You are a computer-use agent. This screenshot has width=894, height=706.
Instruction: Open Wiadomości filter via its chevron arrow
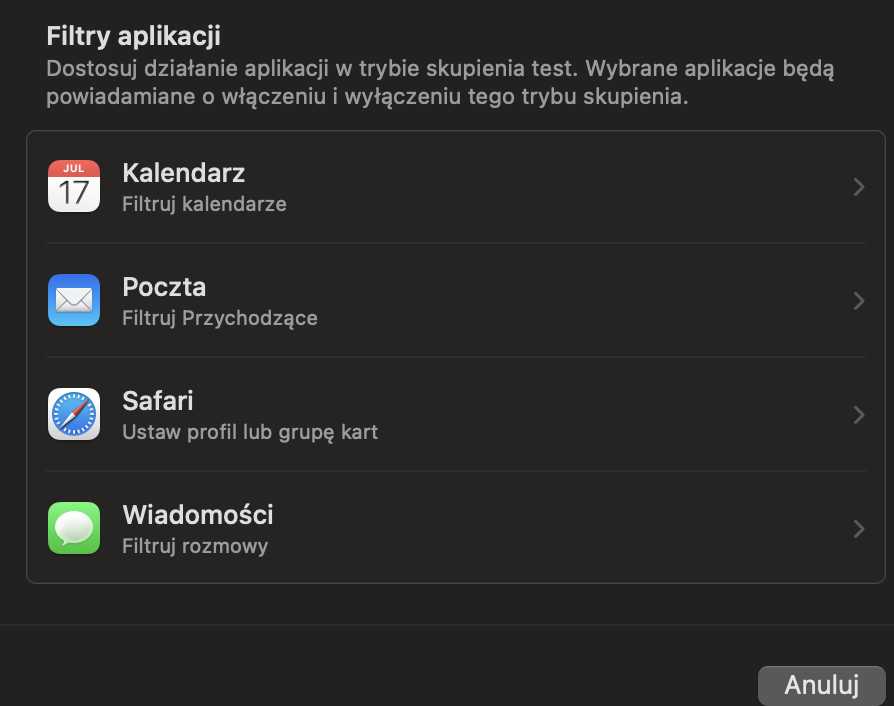coord(858,529)
